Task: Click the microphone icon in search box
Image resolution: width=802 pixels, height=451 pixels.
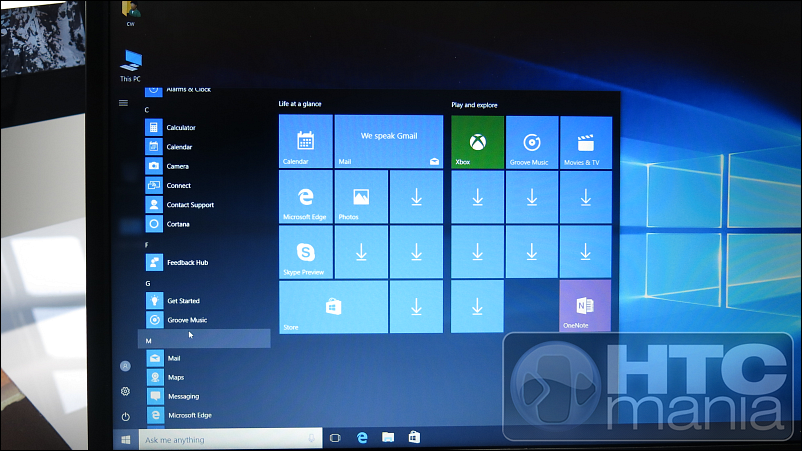Action: pos(311,439)
